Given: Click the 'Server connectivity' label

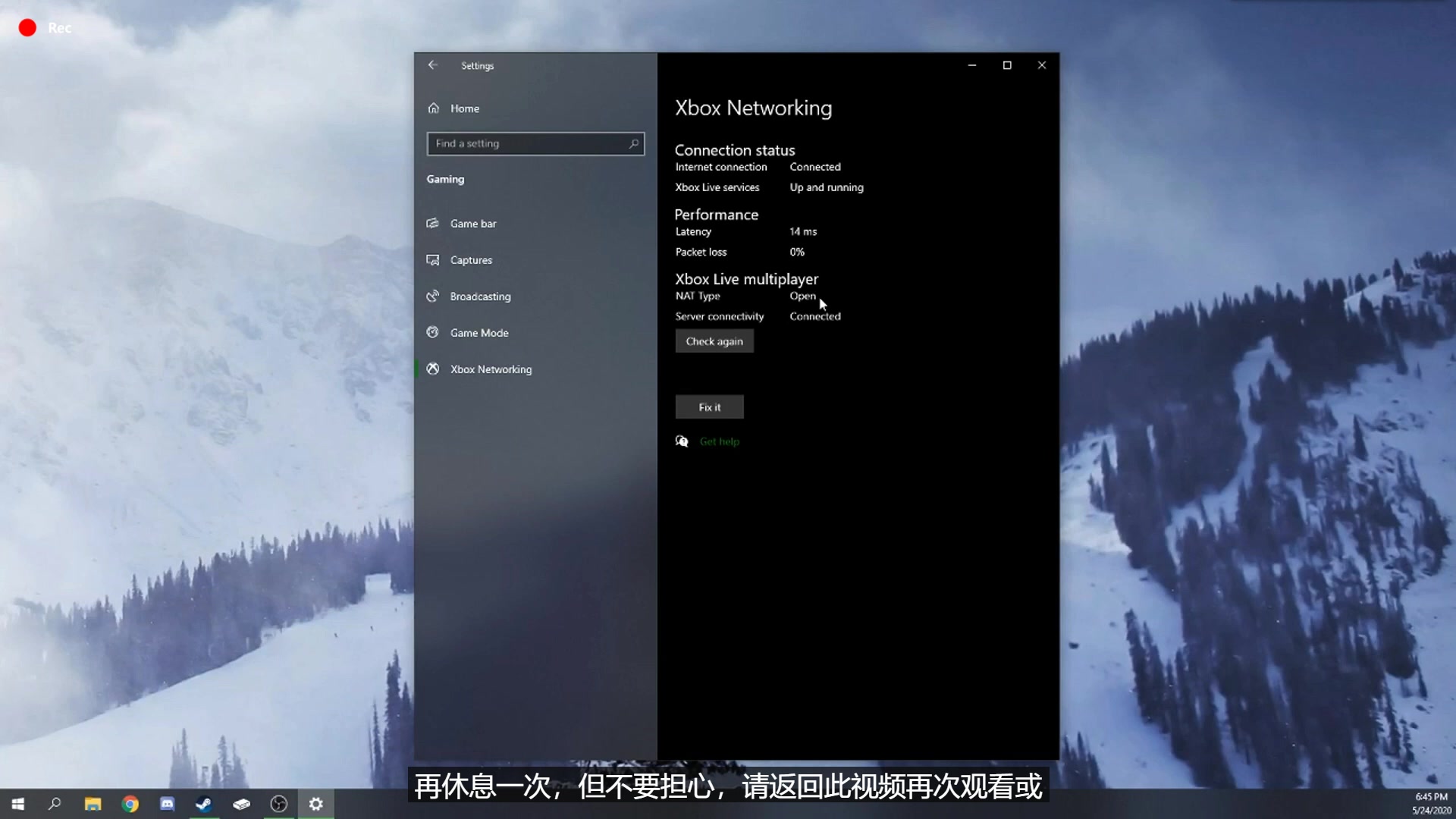Looking at the screenshot, I should 720,316.
